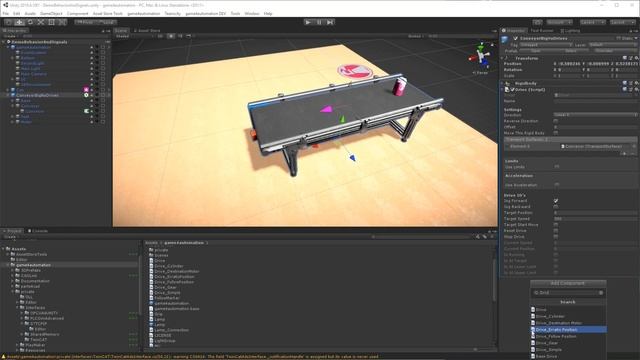Expand the Can object in the Hierarchy
The width and height of the screenshot is (640, 360).
[x=8, y=90]
